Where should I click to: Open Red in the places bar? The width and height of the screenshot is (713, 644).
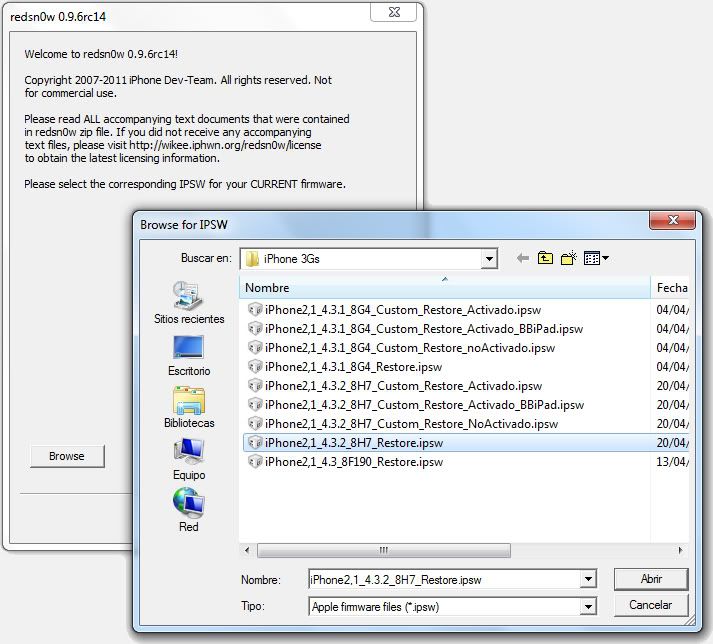click(189, 510)
